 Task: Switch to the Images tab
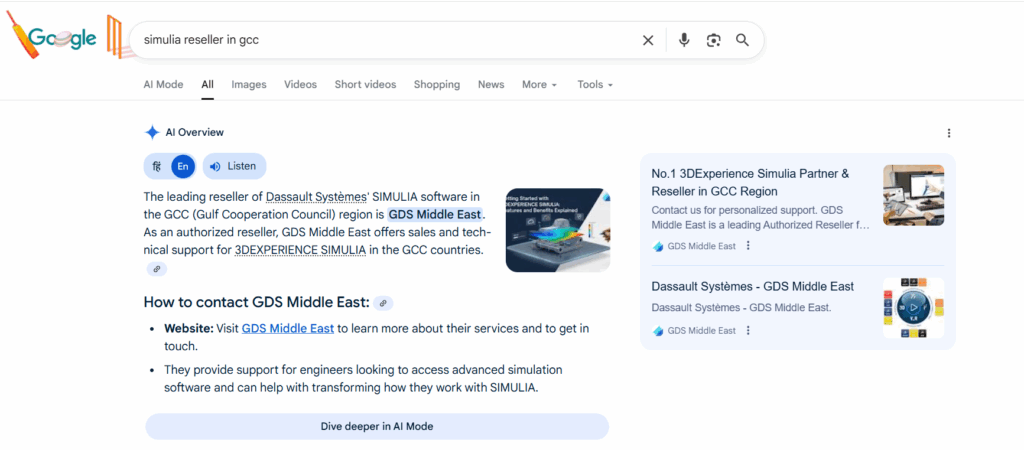(x=249, y=85)
